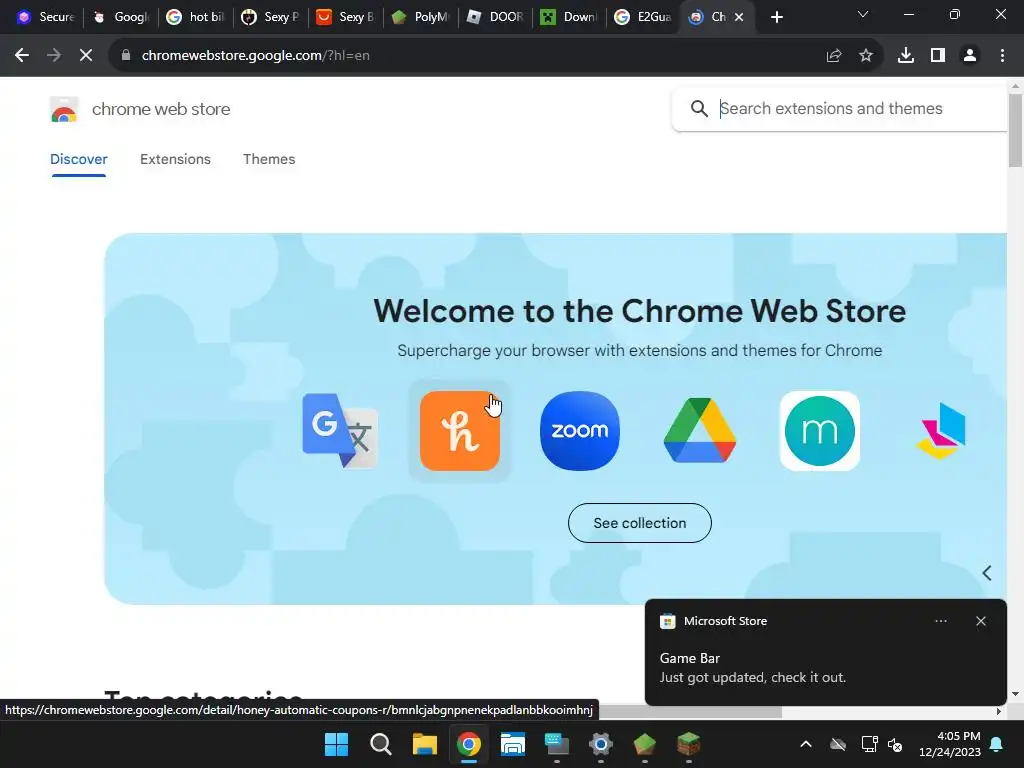The height and width of the screenshot is (768, 1024).
Task: Dismiss the Microsoft Store notification
Action: tap(981, 621)
